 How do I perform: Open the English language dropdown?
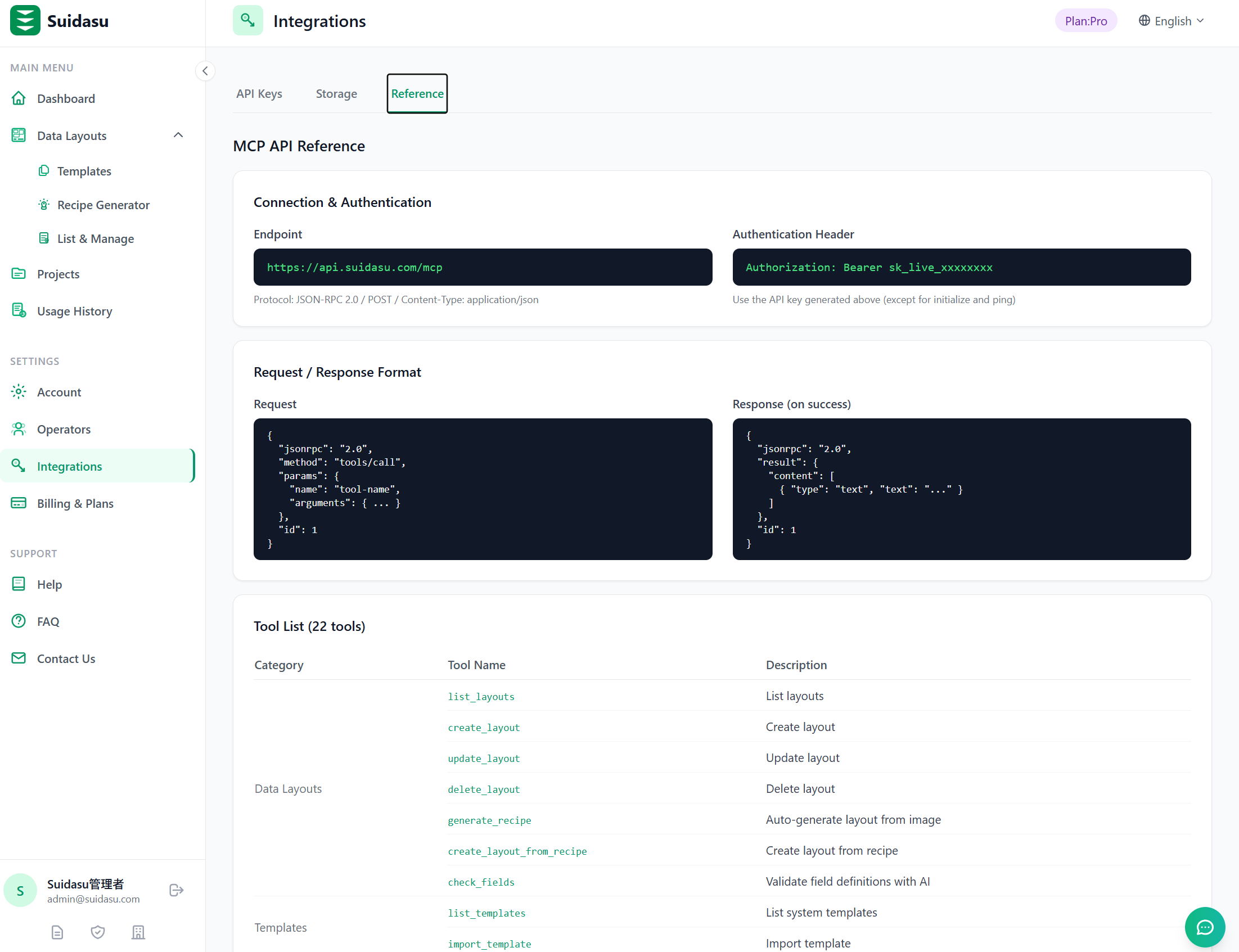click(x=1171, y=21)
